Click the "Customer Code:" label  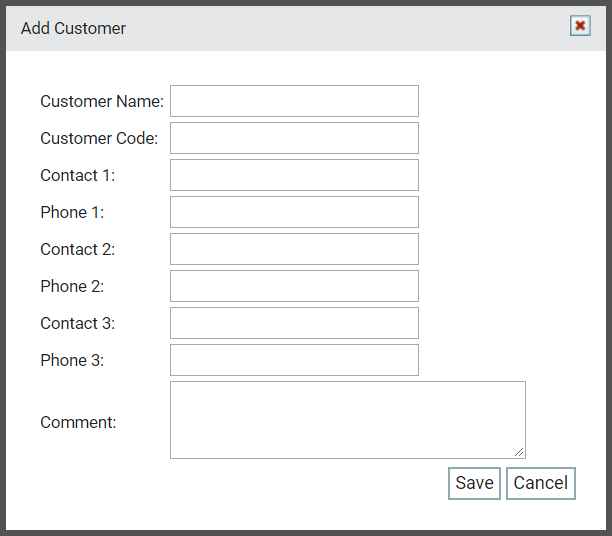(99, 138)
